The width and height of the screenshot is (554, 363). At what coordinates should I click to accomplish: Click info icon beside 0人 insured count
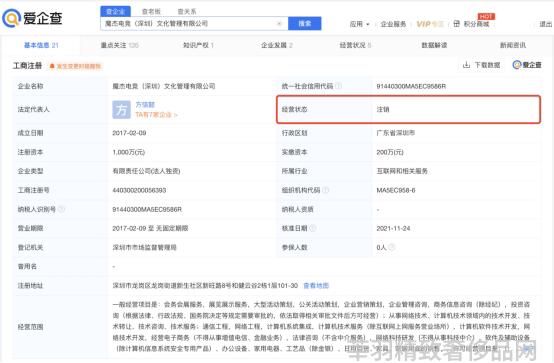tap(391, 247)
